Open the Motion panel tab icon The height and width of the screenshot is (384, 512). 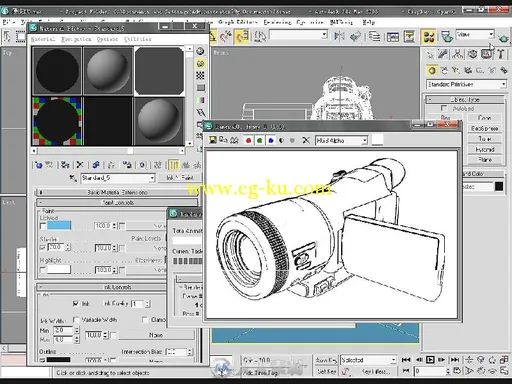[x=472, y=54]
